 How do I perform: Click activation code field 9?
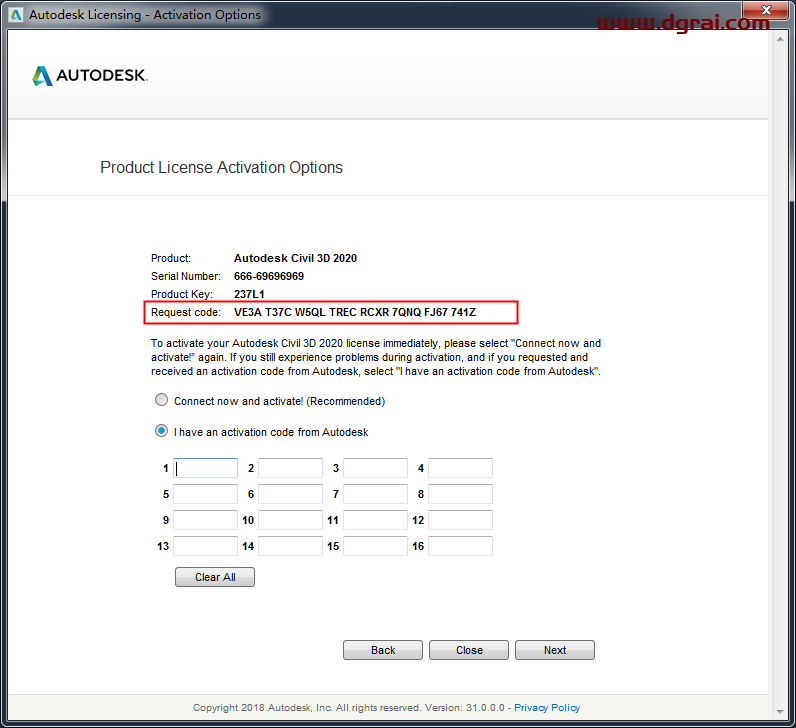[x=206, y=520]
